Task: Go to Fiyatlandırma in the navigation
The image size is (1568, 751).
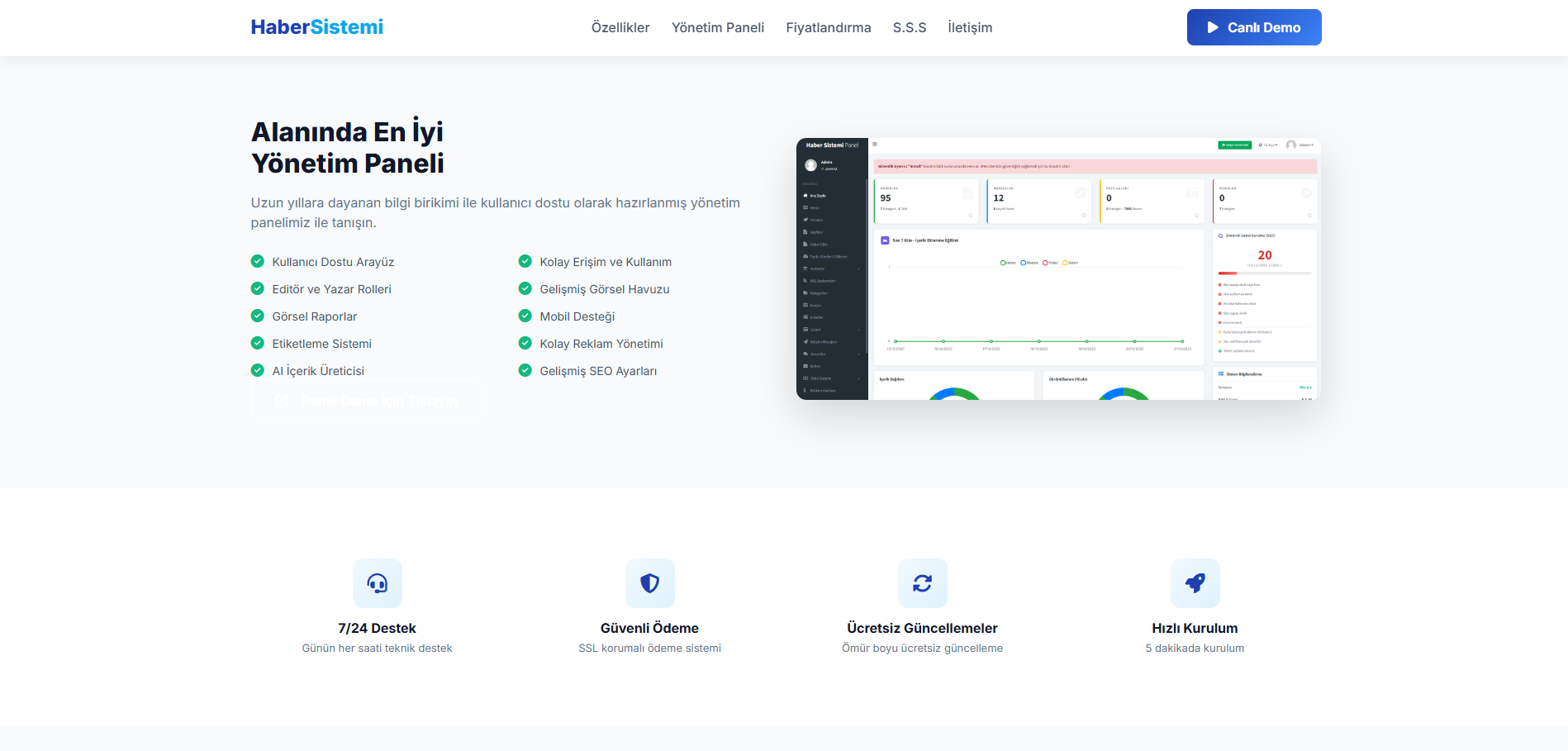Action: [828, 27]
